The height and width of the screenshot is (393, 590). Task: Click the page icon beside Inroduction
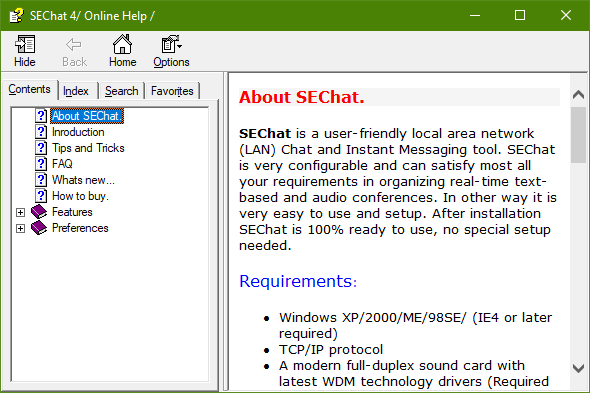tap(41, 132)
